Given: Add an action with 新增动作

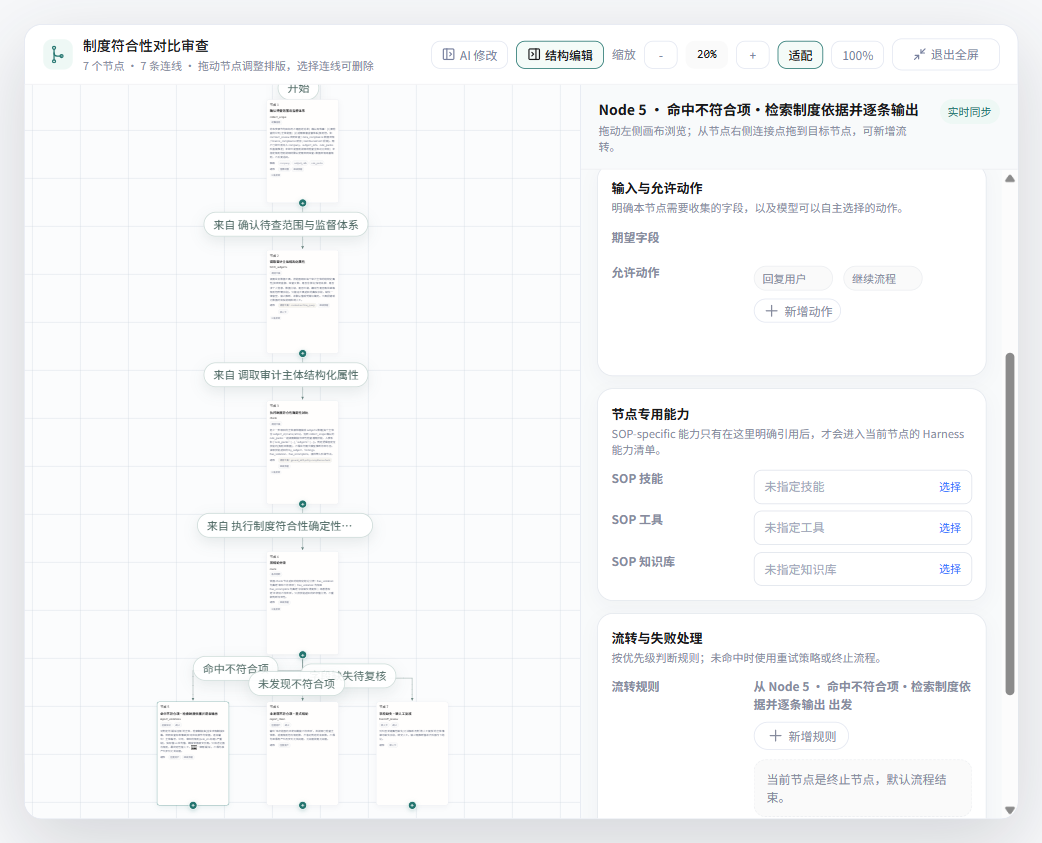Looking at the screenshot, I should tap(797, 312).
